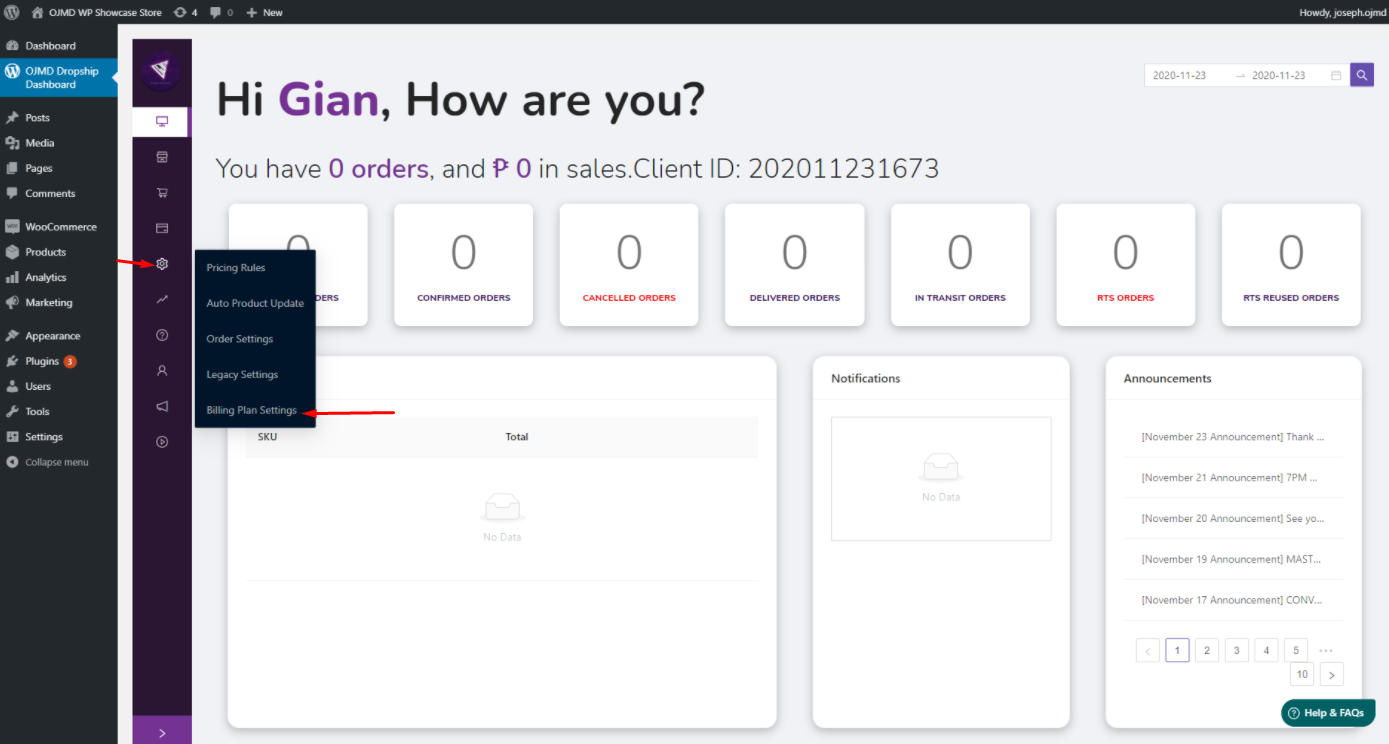Select Order Settings from settings menu

pyautogui.click(x=240, y=339)
